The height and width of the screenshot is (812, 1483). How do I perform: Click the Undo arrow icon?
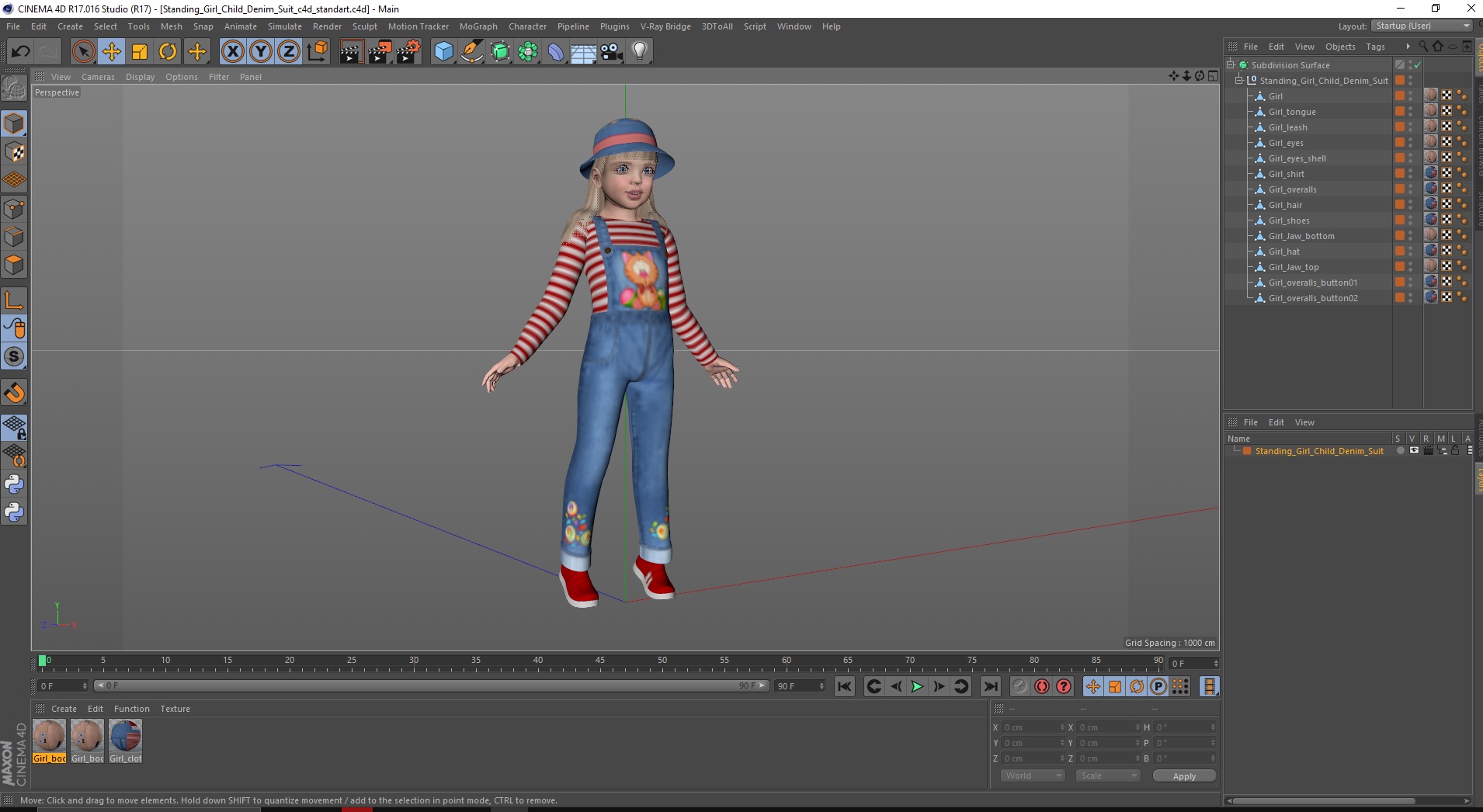click(20, 52)
